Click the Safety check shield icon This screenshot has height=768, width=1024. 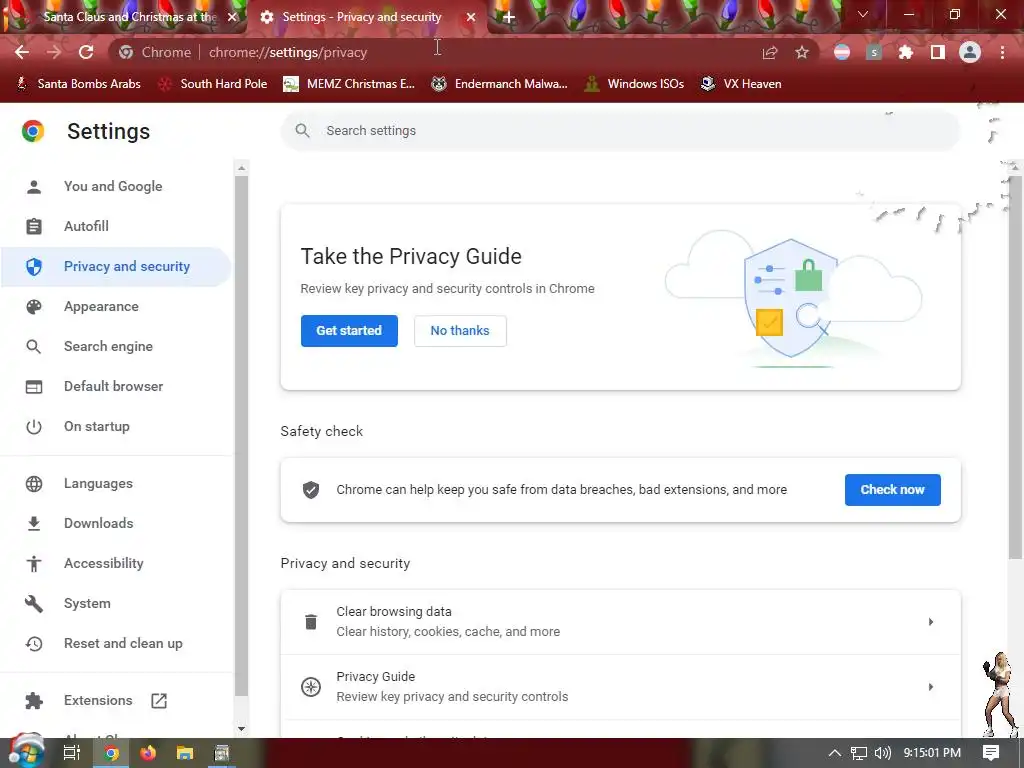(311, 490)
